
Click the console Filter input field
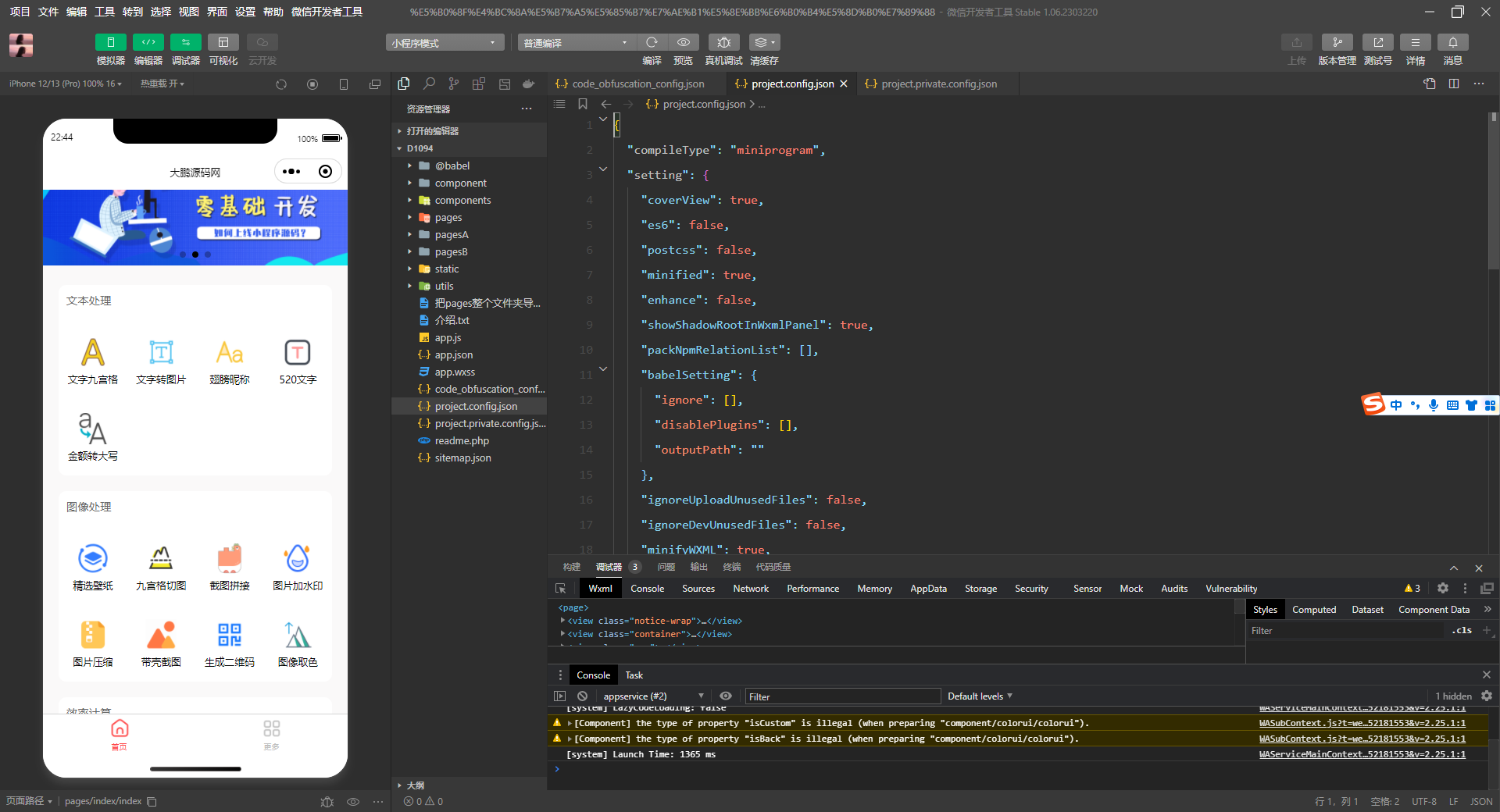click(842, 696)
